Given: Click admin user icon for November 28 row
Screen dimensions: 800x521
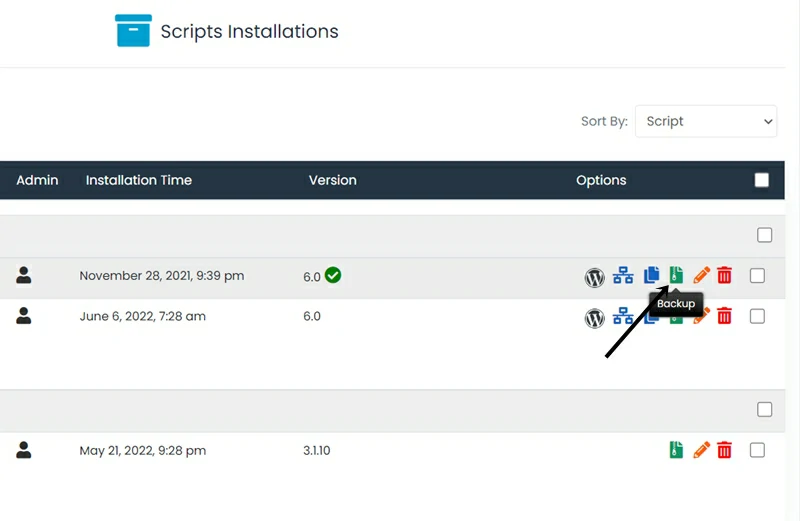Looking at the screenshot, I should (24, 275).
